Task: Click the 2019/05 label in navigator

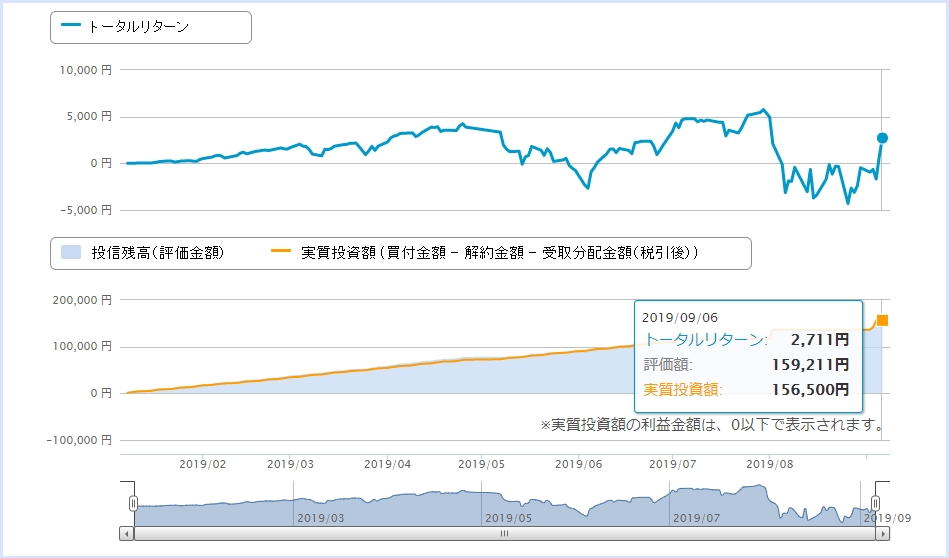Action: [508, 518]
